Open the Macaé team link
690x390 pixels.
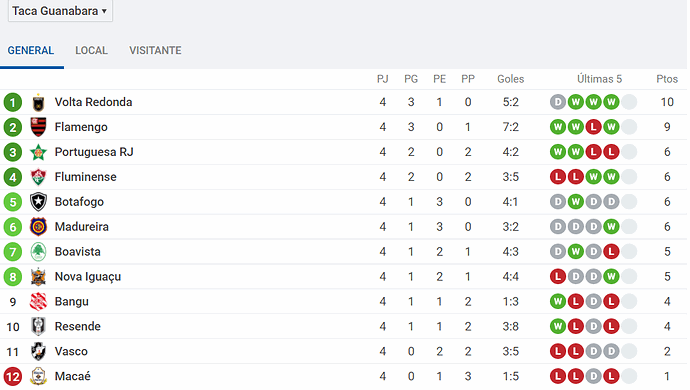pyautogui.click(x=73, y=376)
